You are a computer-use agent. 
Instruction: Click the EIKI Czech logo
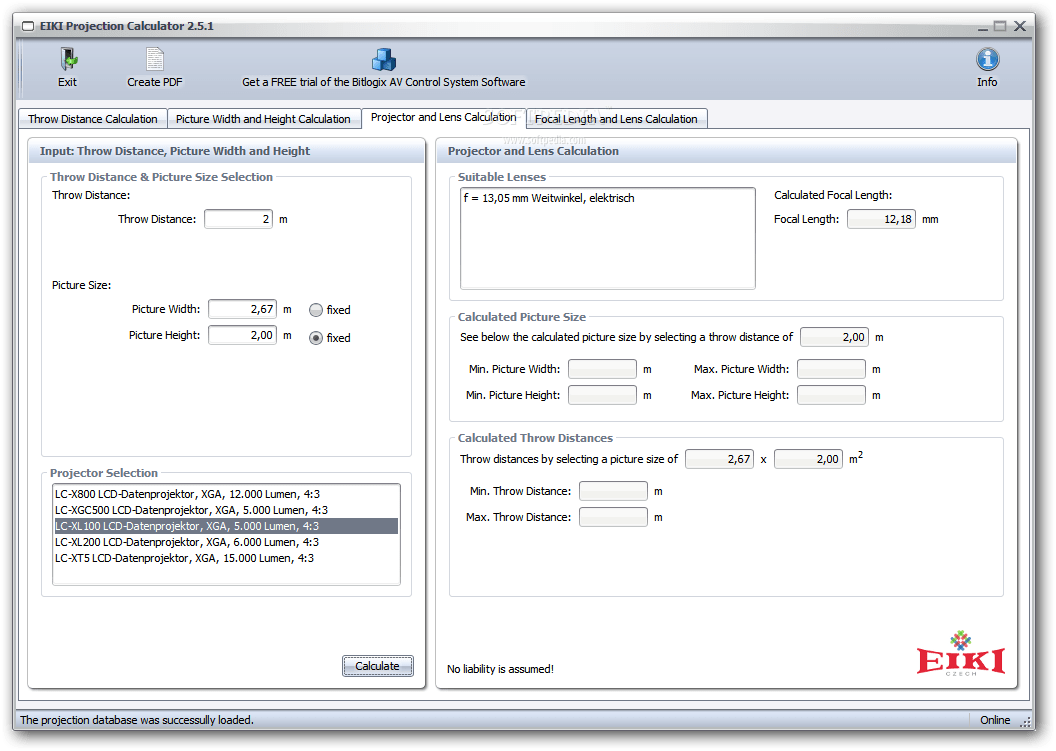959,661
